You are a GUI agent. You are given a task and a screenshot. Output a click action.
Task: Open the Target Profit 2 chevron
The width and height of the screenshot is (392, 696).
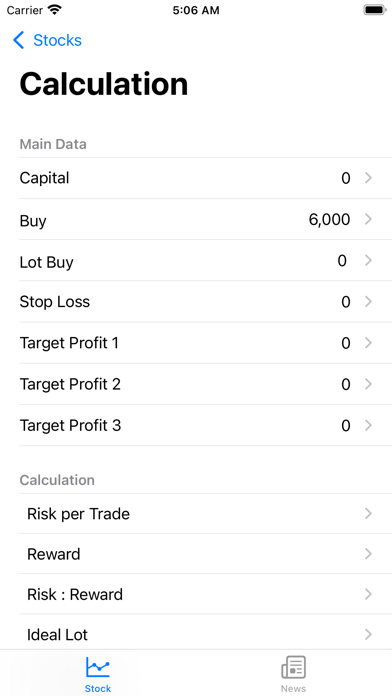coord(368,384)
